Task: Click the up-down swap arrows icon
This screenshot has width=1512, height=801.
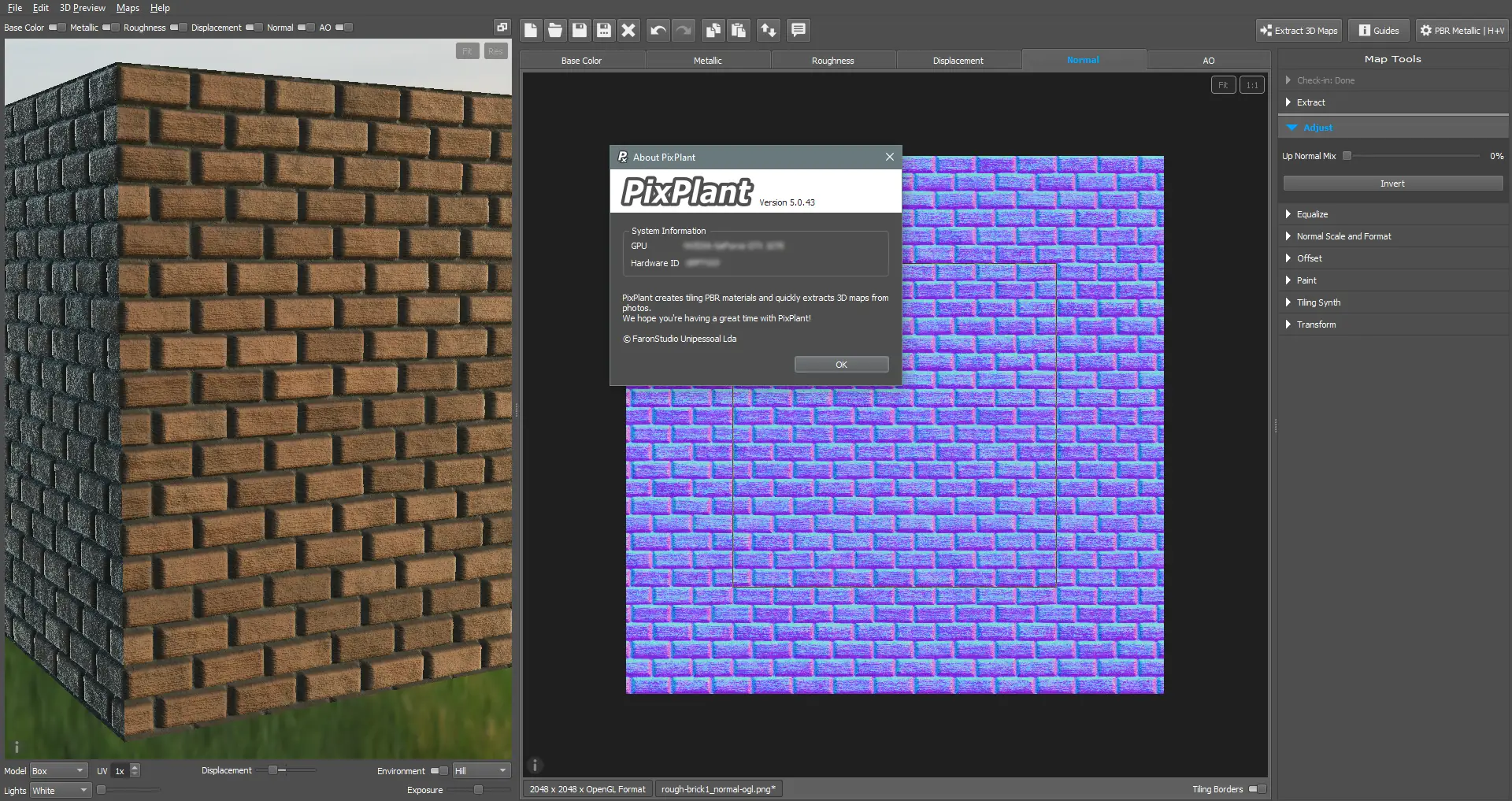Action: pyautogui.click(x=768, y=30)
